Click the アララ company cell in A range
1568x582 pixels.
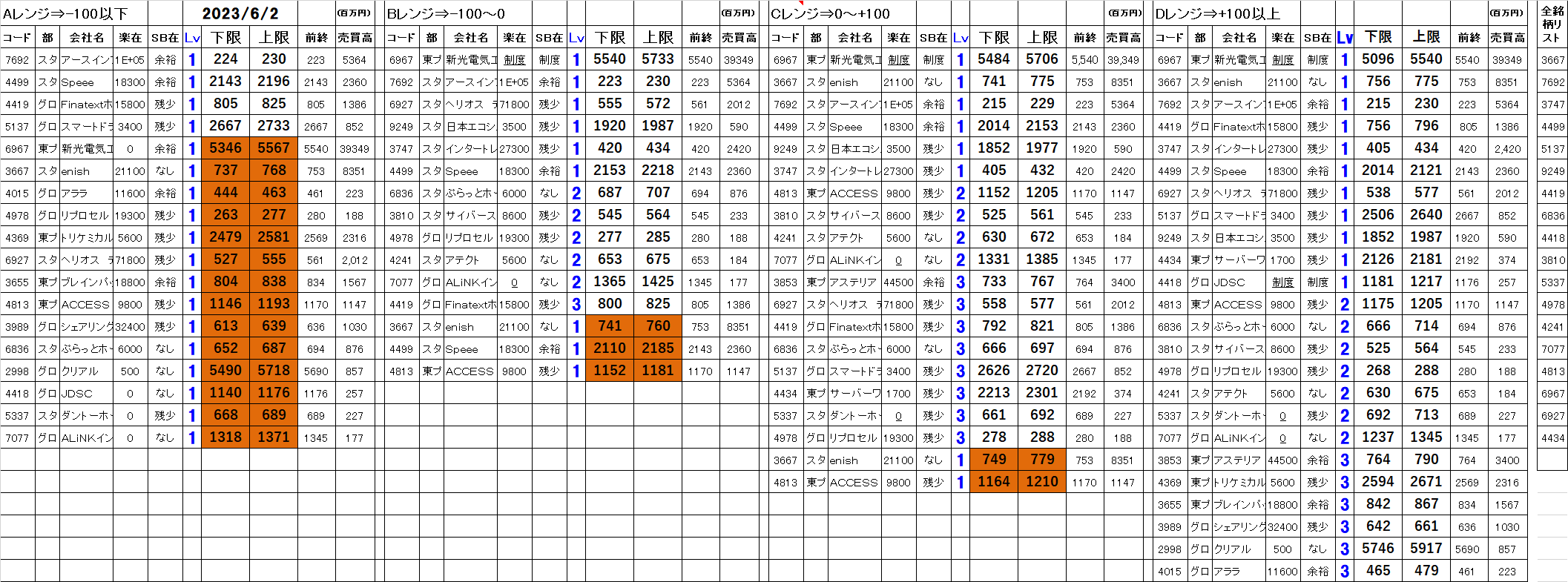point(87,194)
